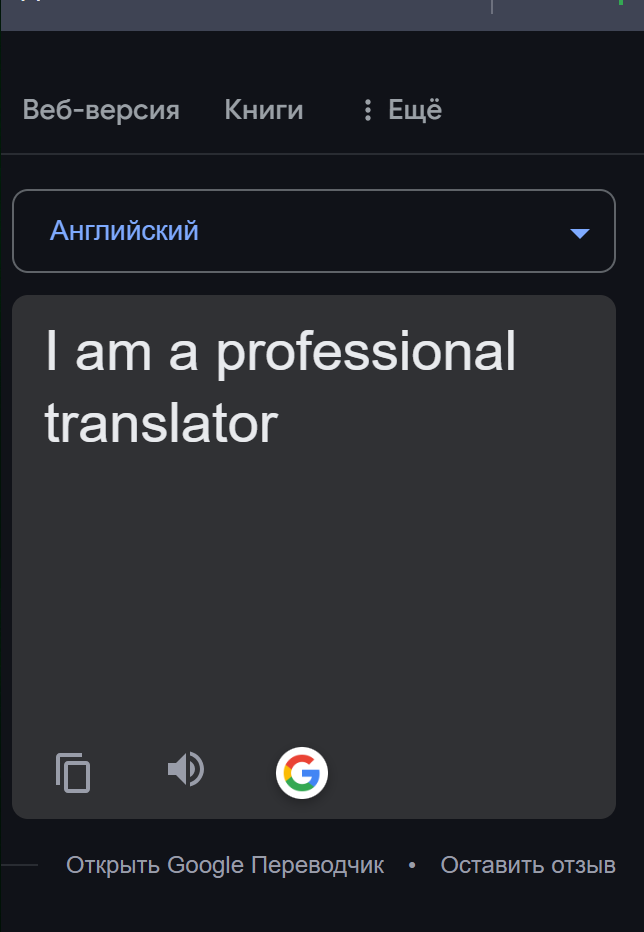644x932 pixels.
Task: Switch to the Веб-версия tab
Action: pos(101,110)
